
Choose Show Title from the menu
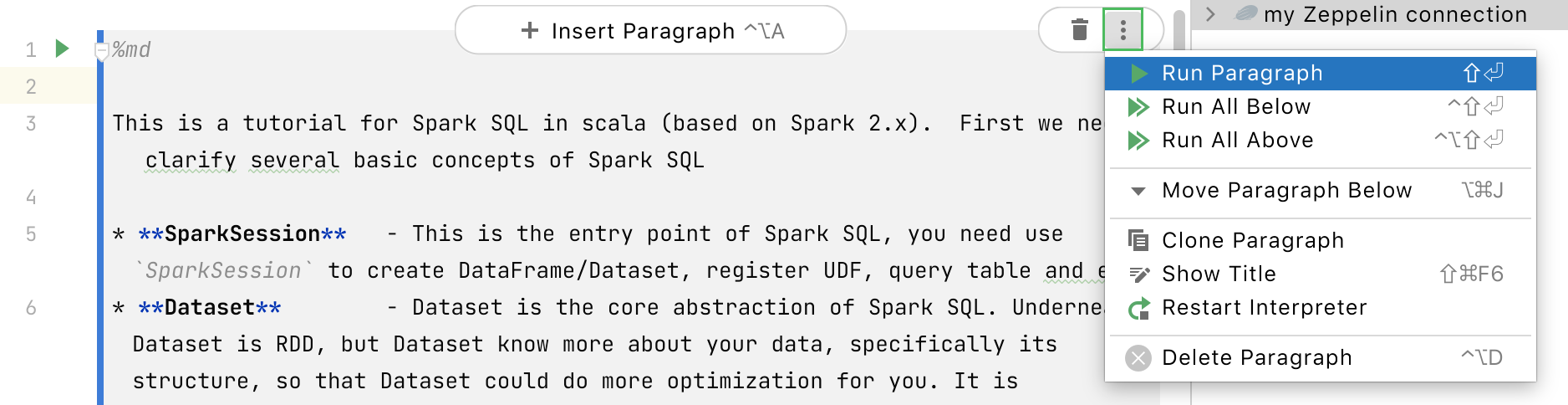click(1219, 274)
